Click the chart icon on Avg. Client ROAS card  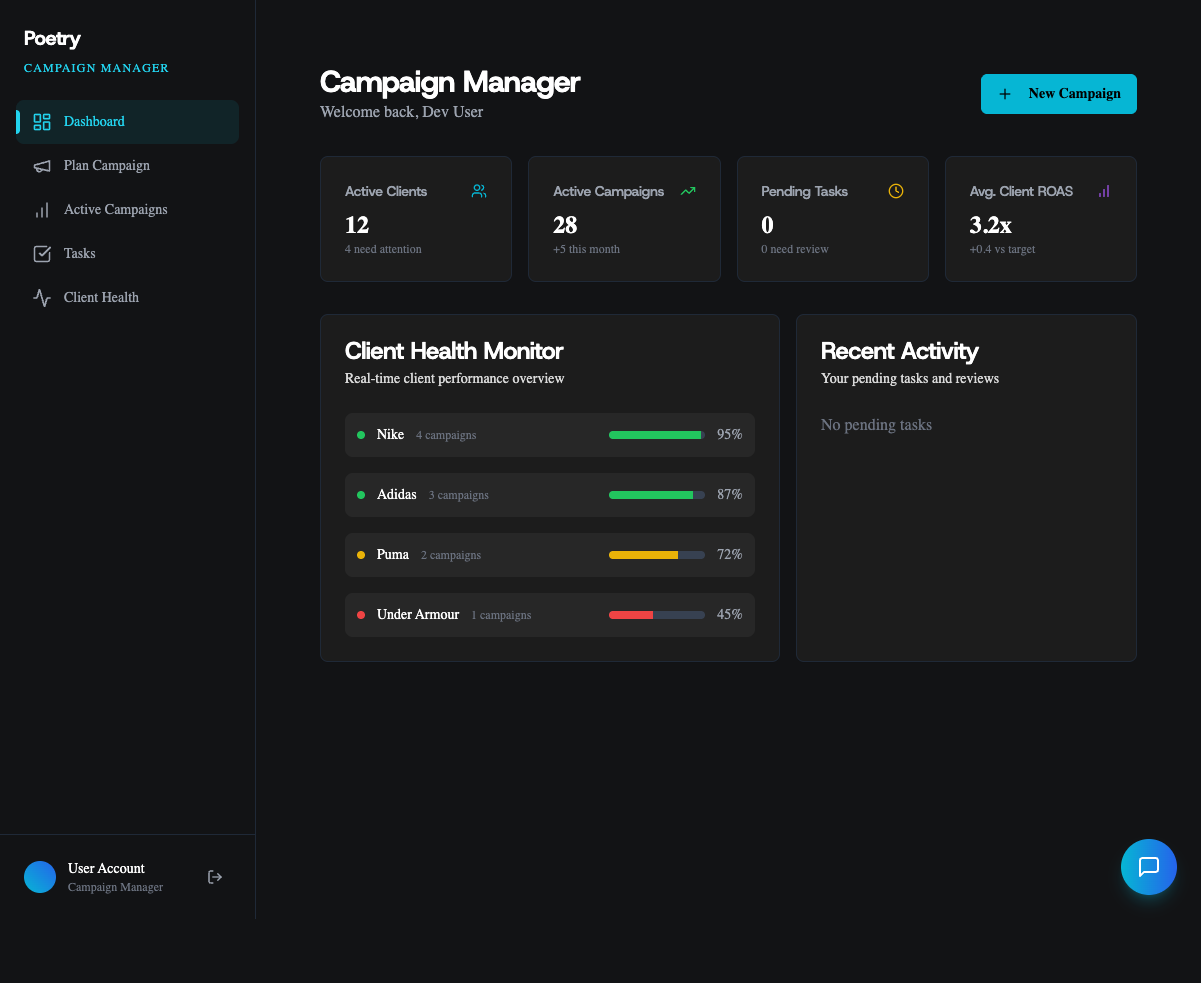1103,191
